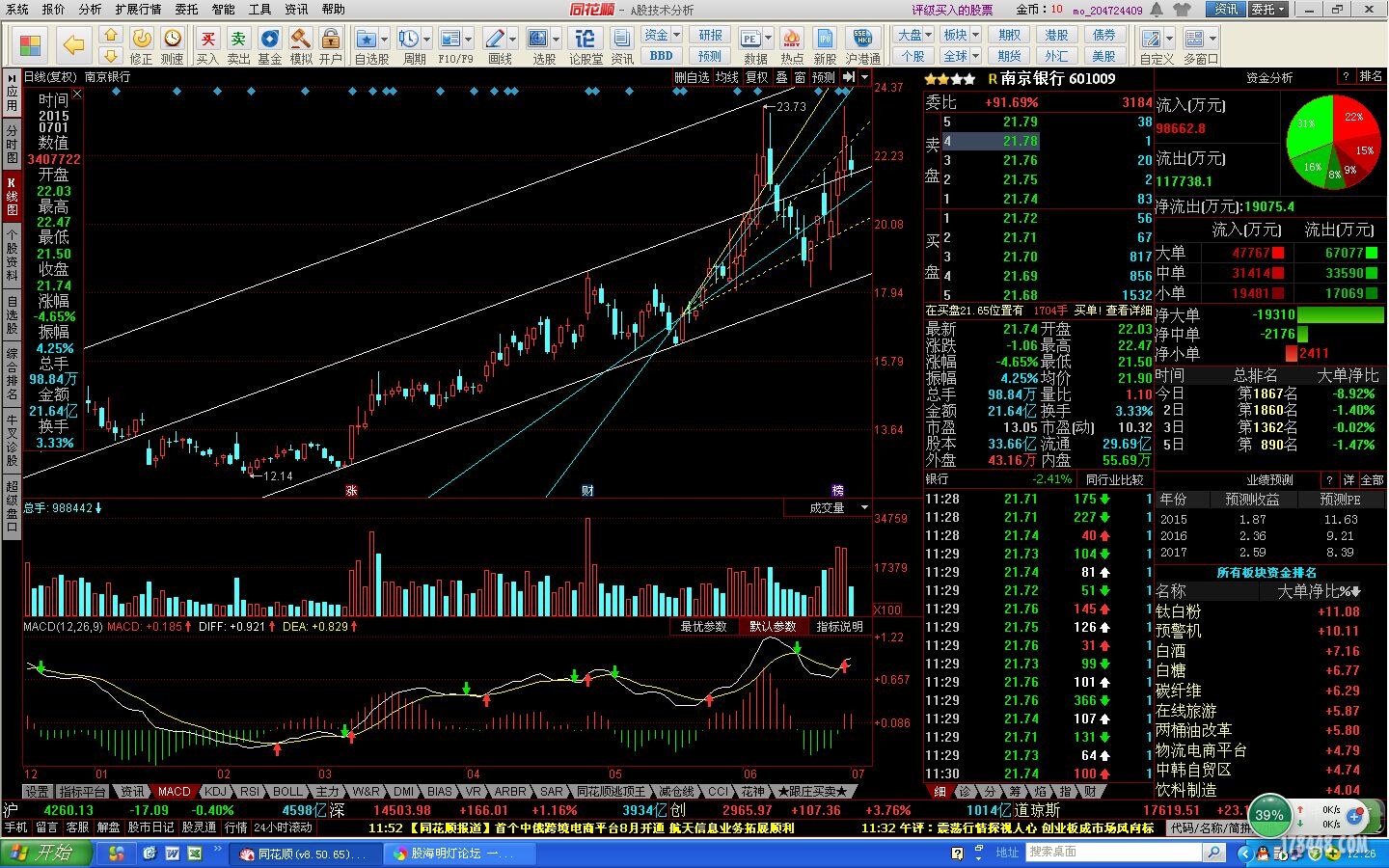Click the 周期 period clock icon
1389x868 pixels.
point(409,39)
